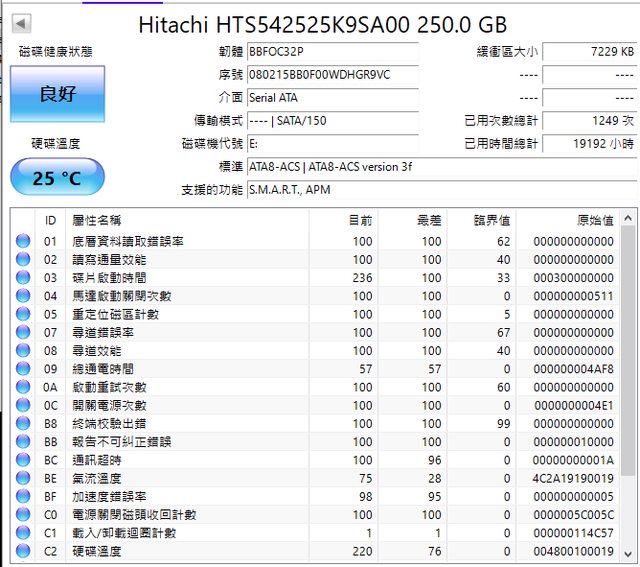The image size is (640, 567).
Task: Click status orb for attribute 01 row
Action: 22,241
